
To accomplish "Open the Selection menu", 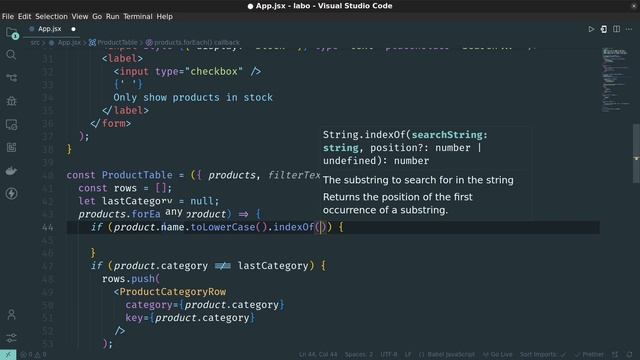I will tap(51, 16).
